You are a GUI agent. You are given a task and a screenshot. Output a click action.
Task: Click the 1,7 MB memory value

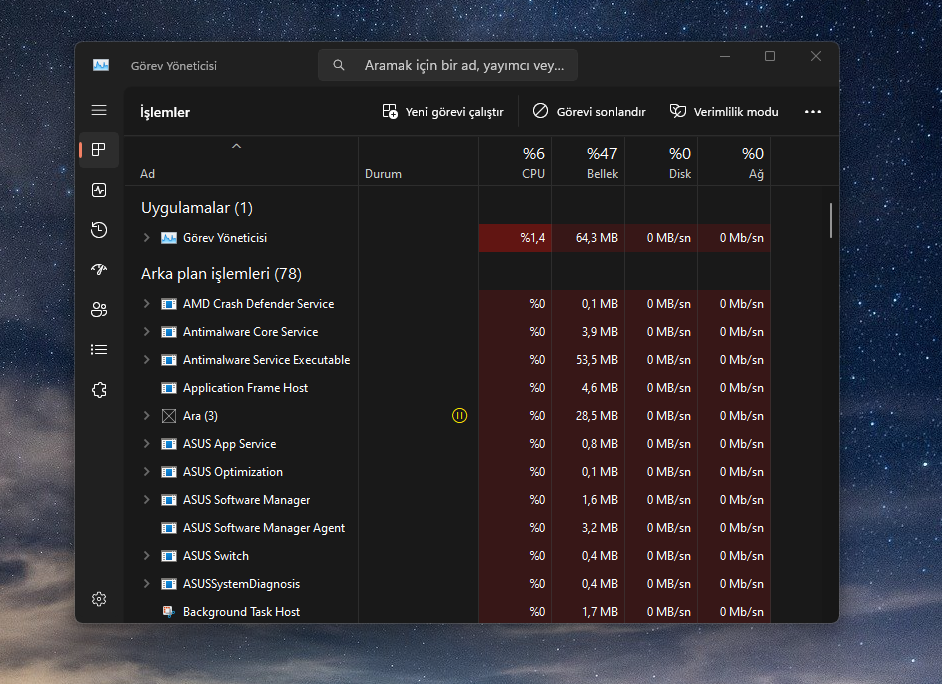coord(600,612)
